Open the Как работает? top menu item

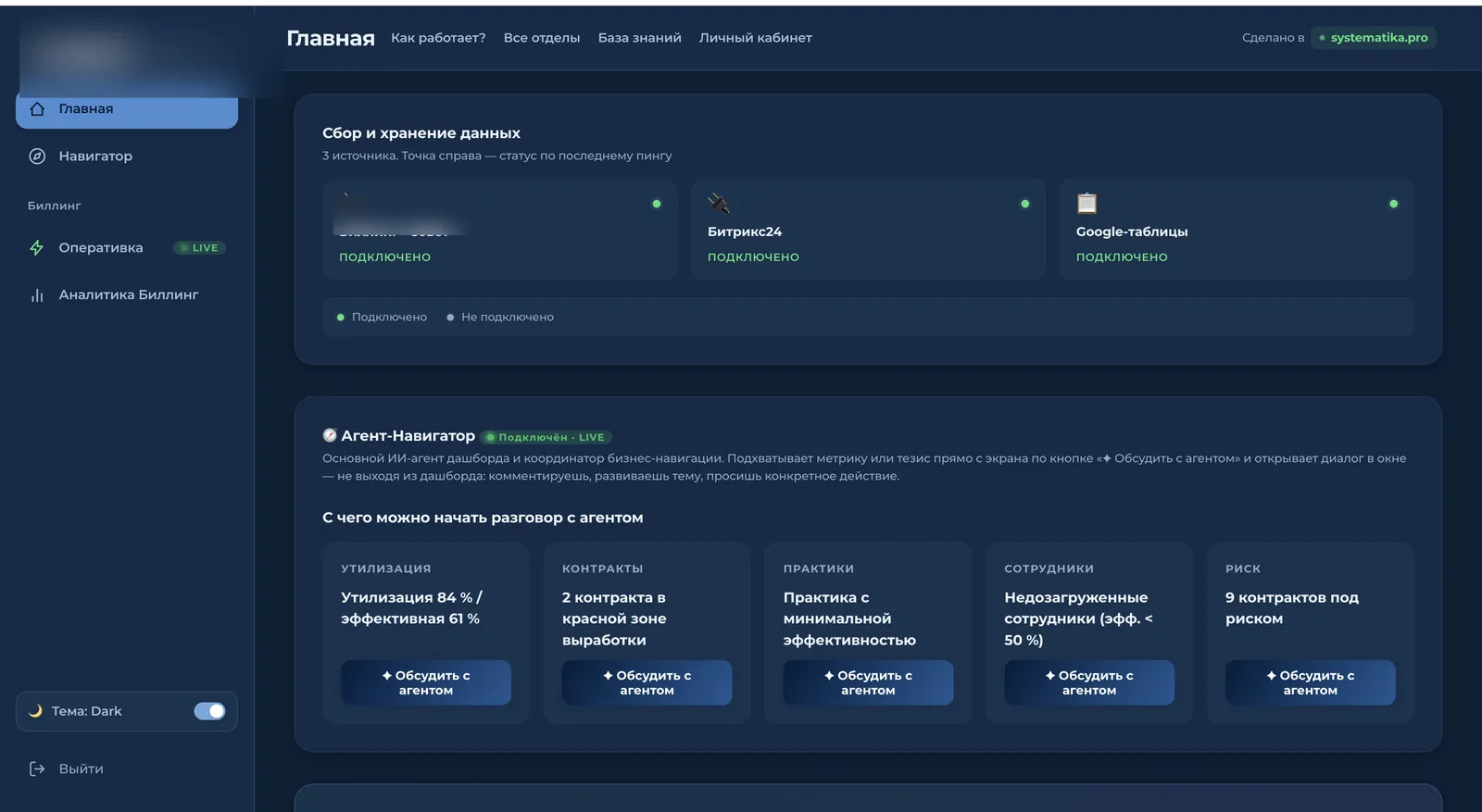click(438, 38)
